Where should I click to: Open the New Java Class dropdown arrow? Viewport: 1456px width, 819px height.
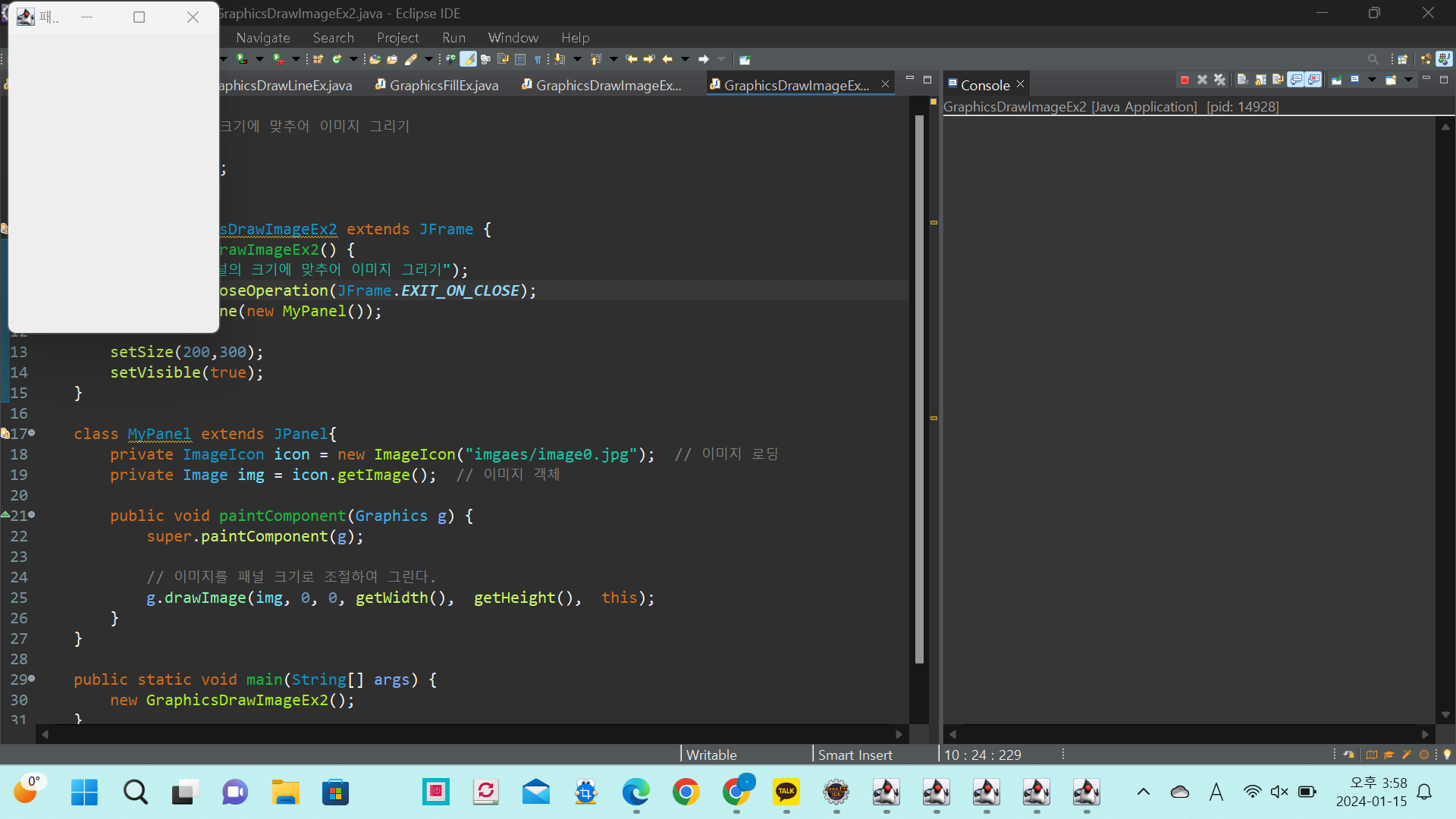pos(353,59)
